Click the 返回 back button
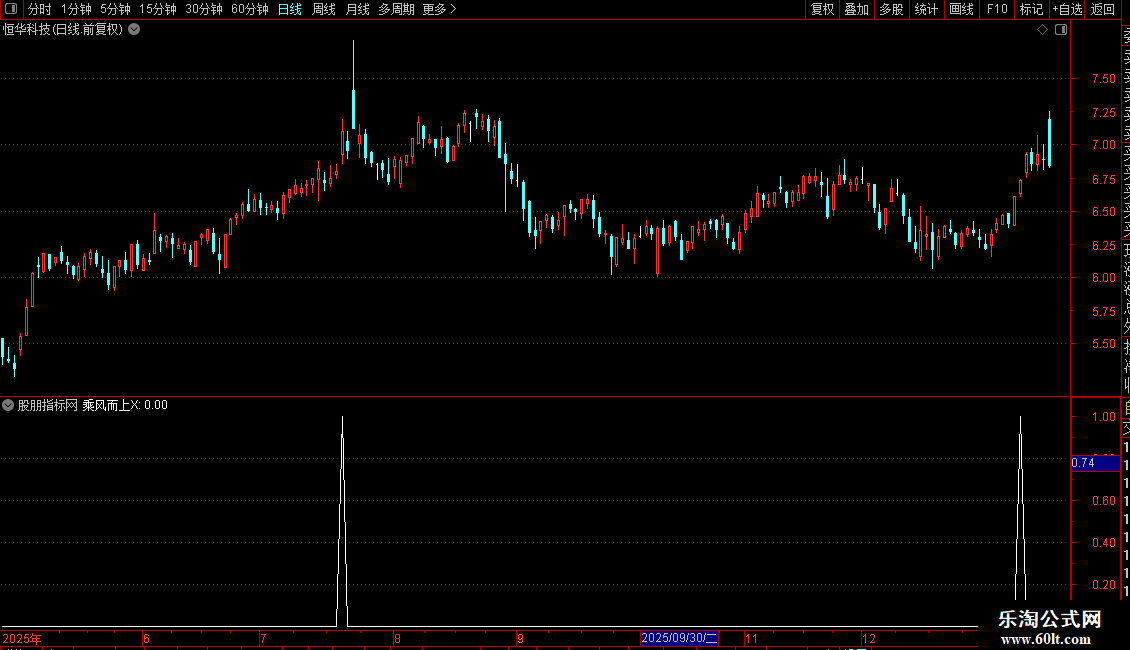Screen dimensions: 1130x650 (1103, 9)
